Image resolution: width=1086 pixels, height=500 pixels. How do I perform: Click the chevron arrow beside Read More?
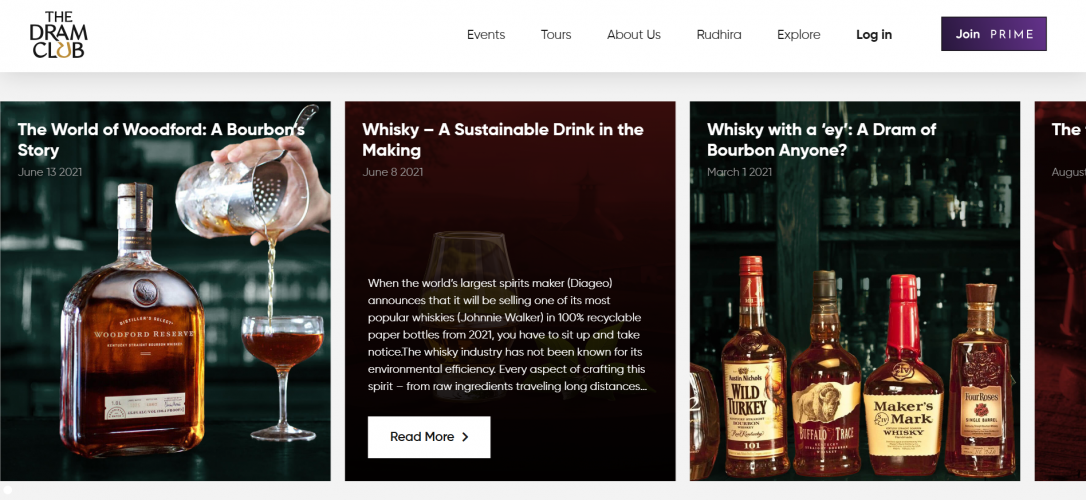(465, 437)
